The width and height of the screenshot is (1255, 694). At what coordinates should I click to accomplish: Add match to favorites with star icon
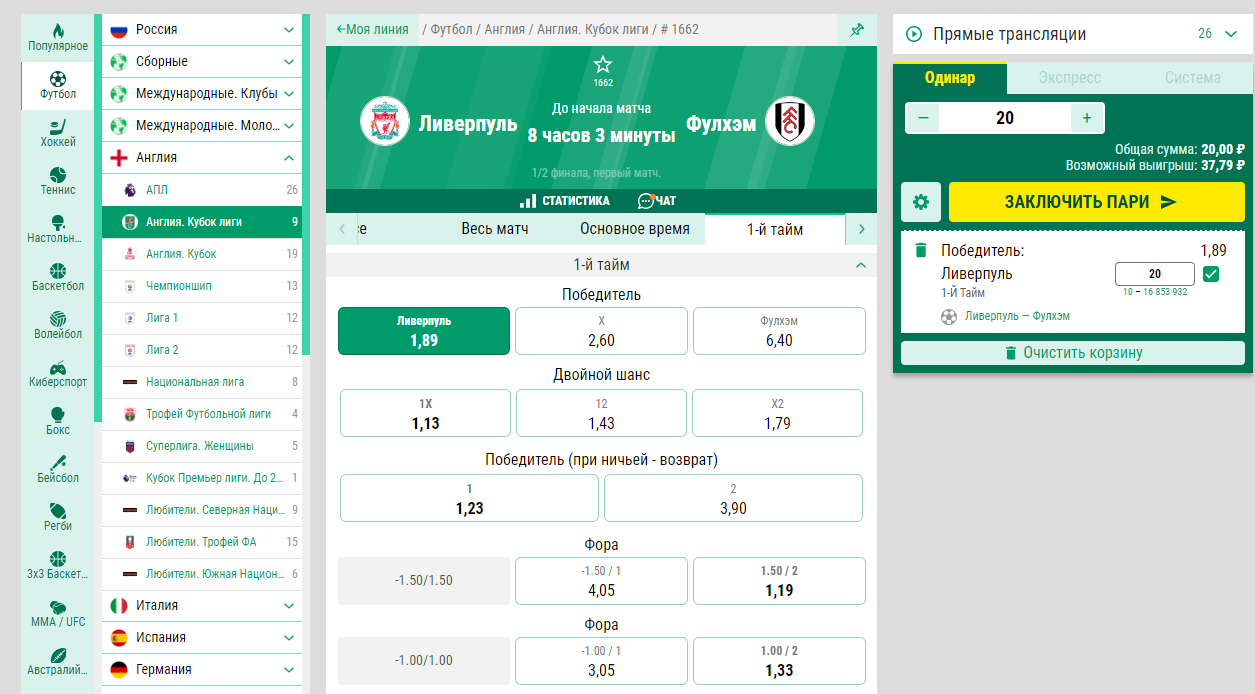point(602,65)
